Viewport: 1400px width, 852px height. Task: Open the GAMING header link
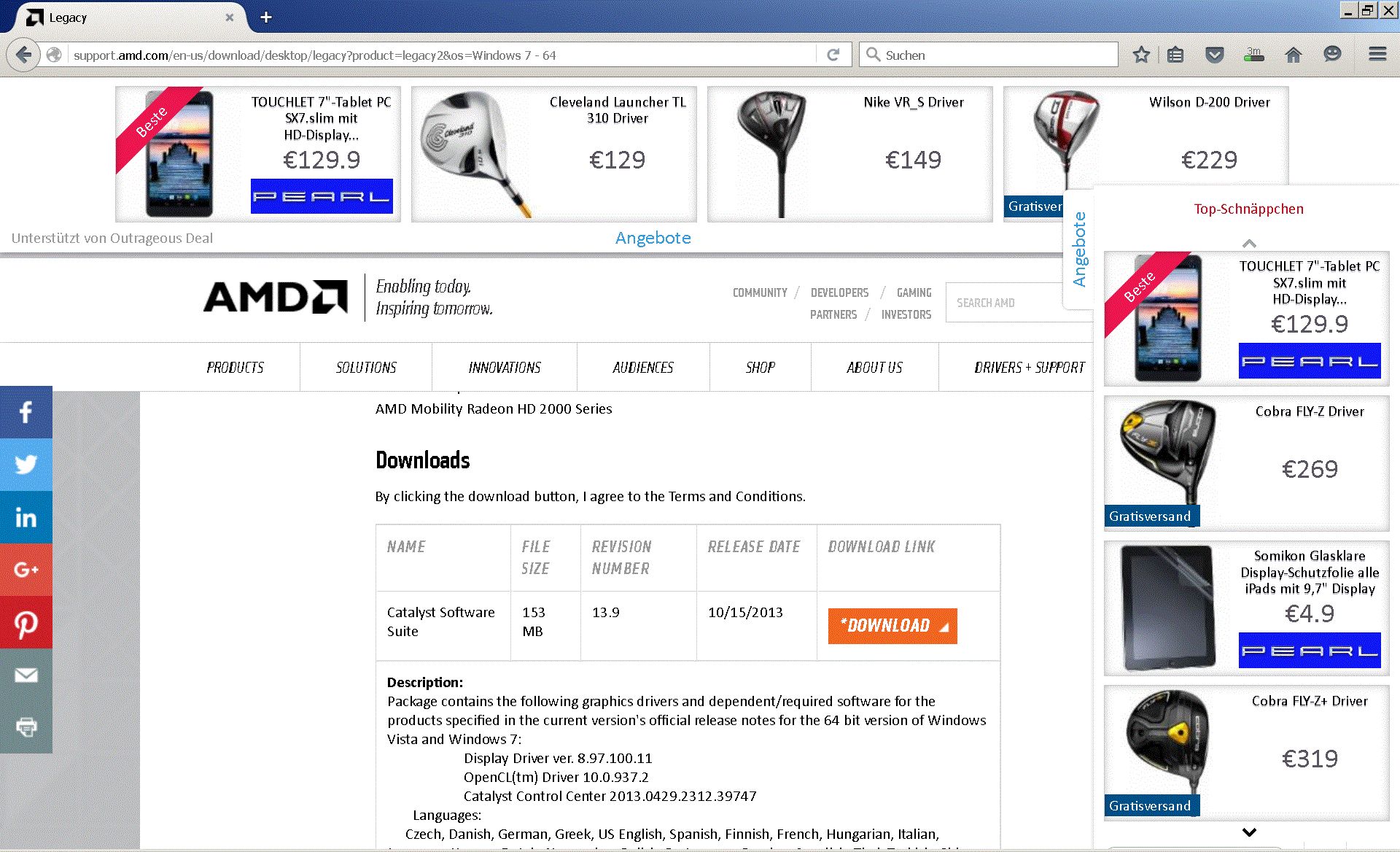[914, 293]
